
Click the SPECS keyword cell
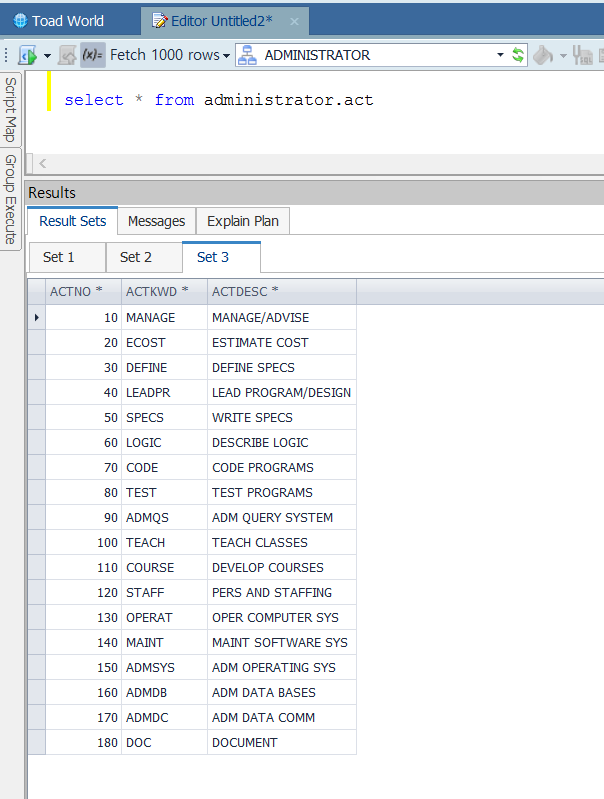[165, 417]
